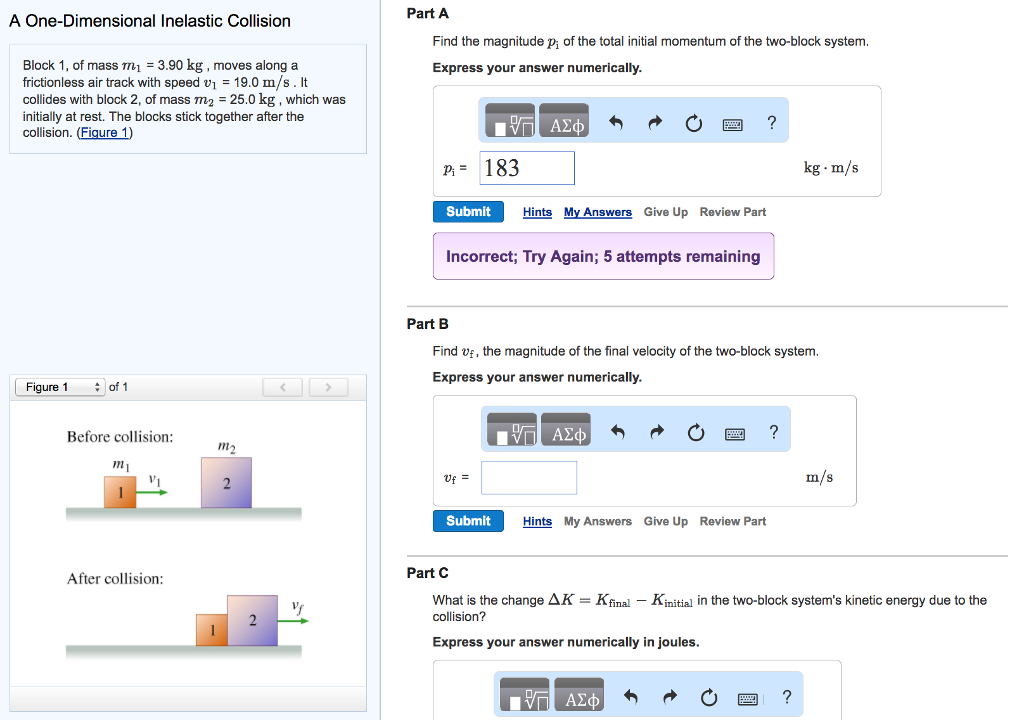The width and height of the screenshot is (1024, 720).
Task: Submit the Part A answer
Action: click(468, 212)
